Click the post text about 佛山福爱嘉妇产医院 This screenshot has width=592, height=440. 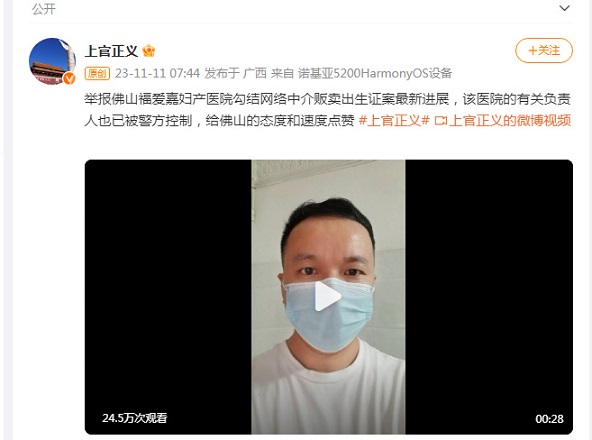(x=327, y=110)
